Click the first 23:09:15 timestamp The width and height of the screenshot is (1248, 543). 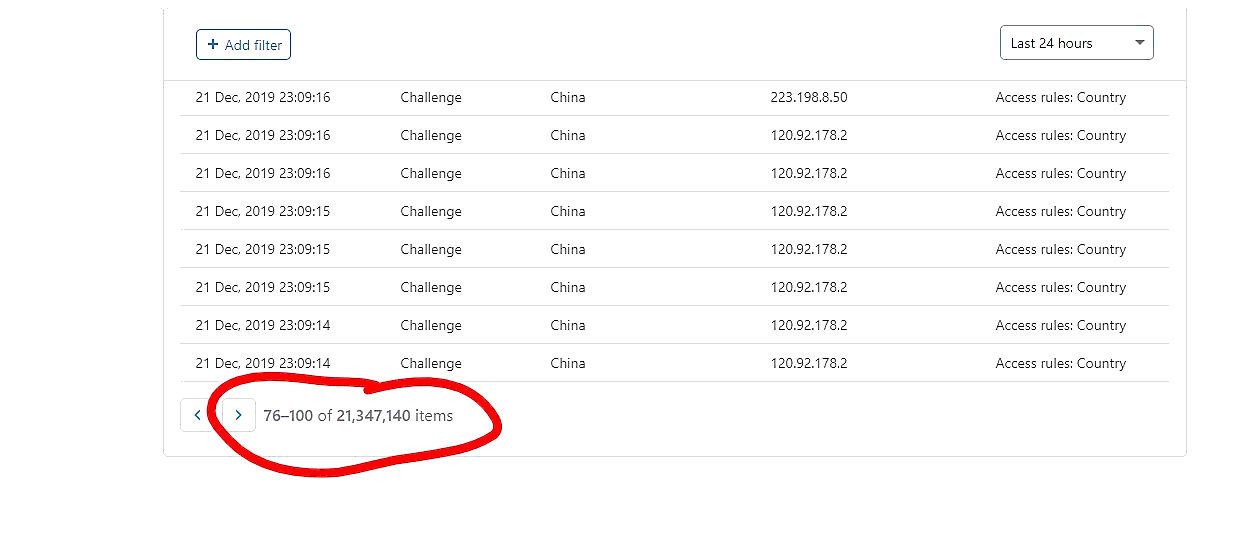coord(262,212)
